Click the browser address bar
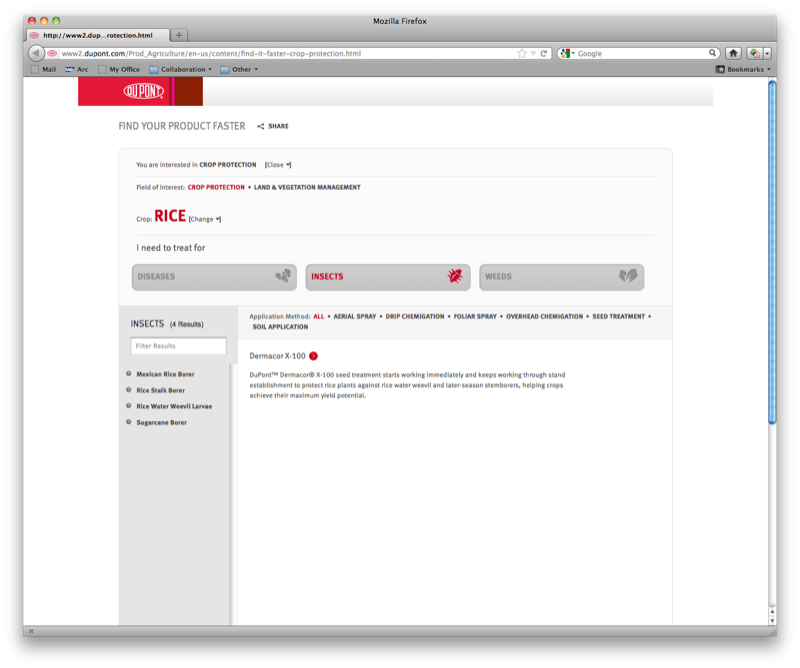The height and width of the screenshot is (668, 800). (x=288, y=54)
